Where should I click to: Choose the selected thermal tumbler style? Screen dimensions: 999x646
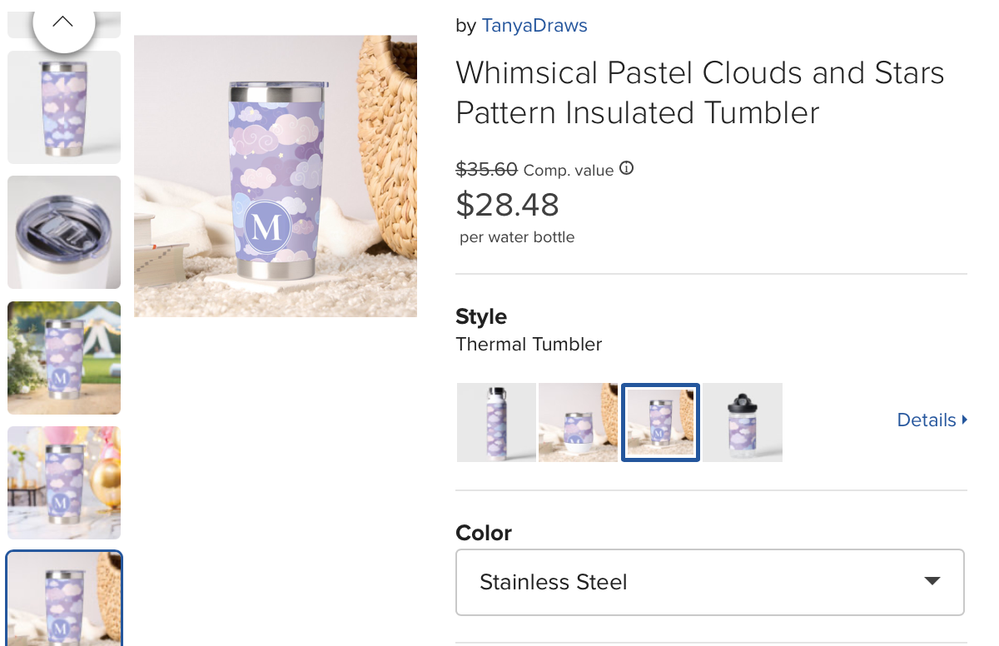660,422
